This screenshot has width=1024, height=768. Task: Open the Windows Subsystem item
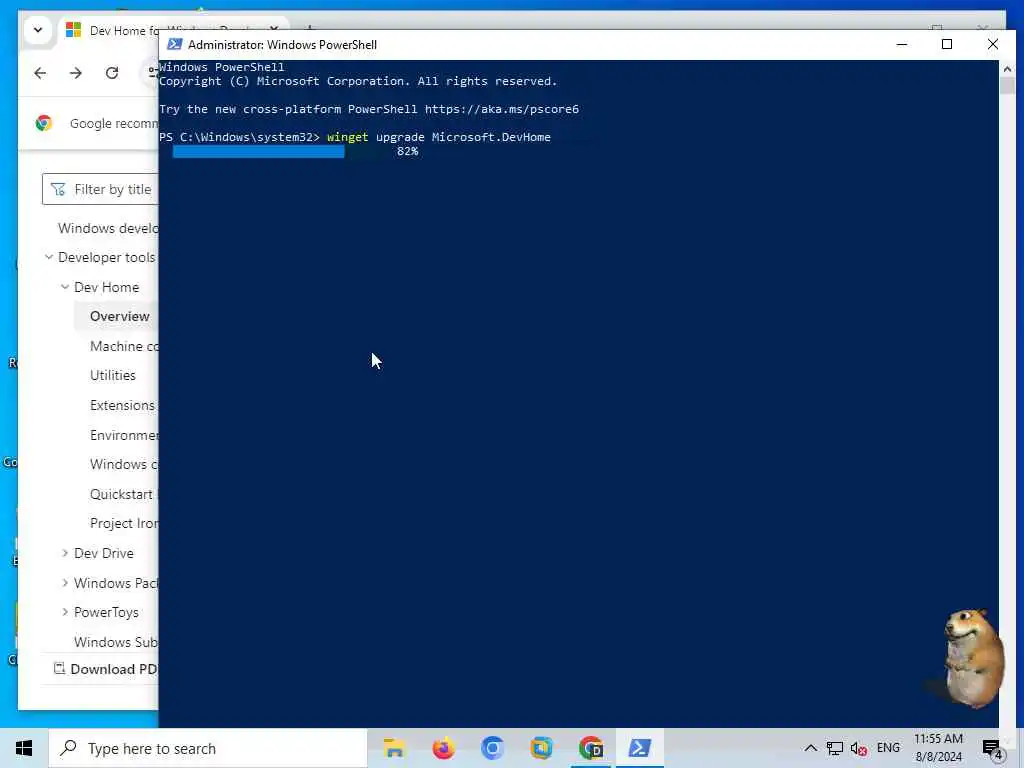(116, 642)
